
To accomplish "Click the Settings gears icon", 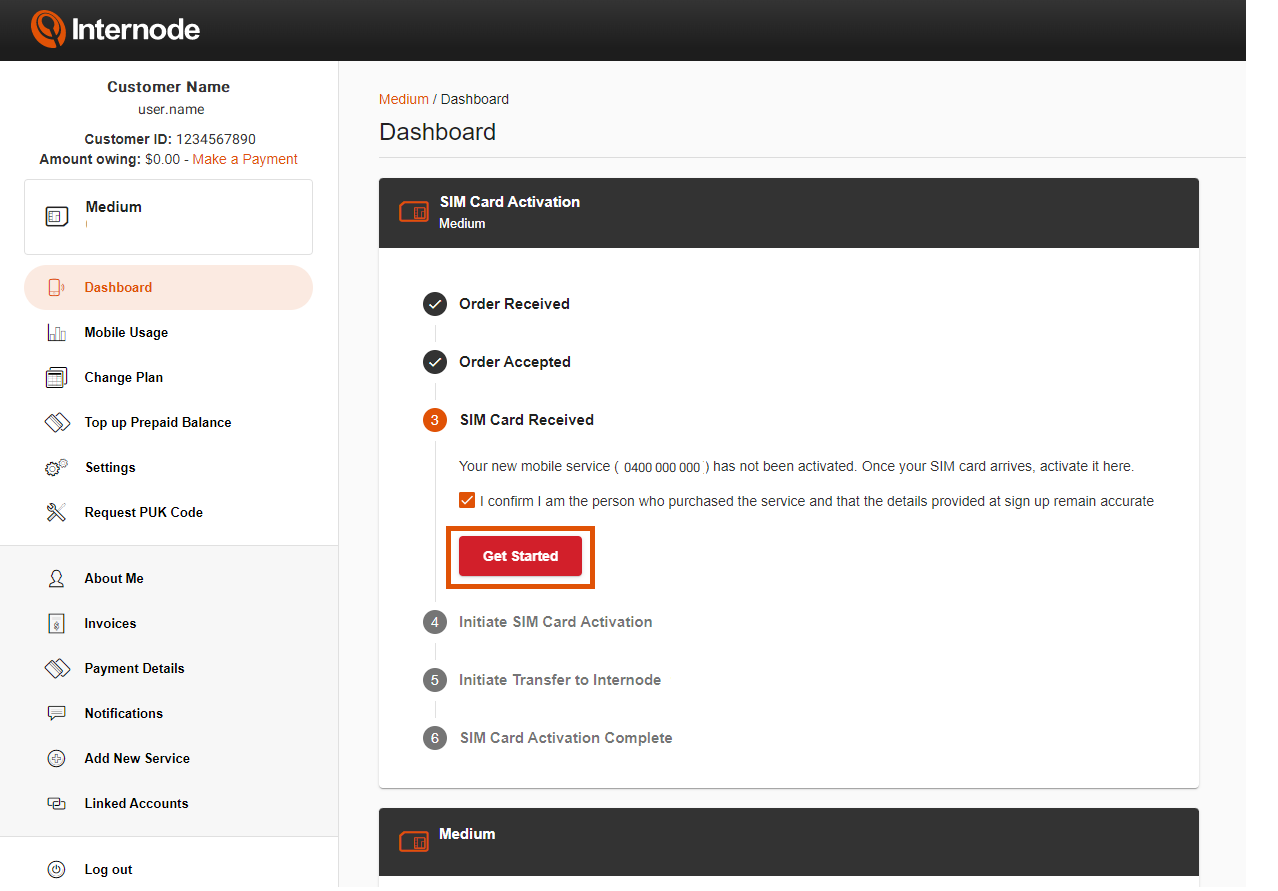I will click(56, 468).
